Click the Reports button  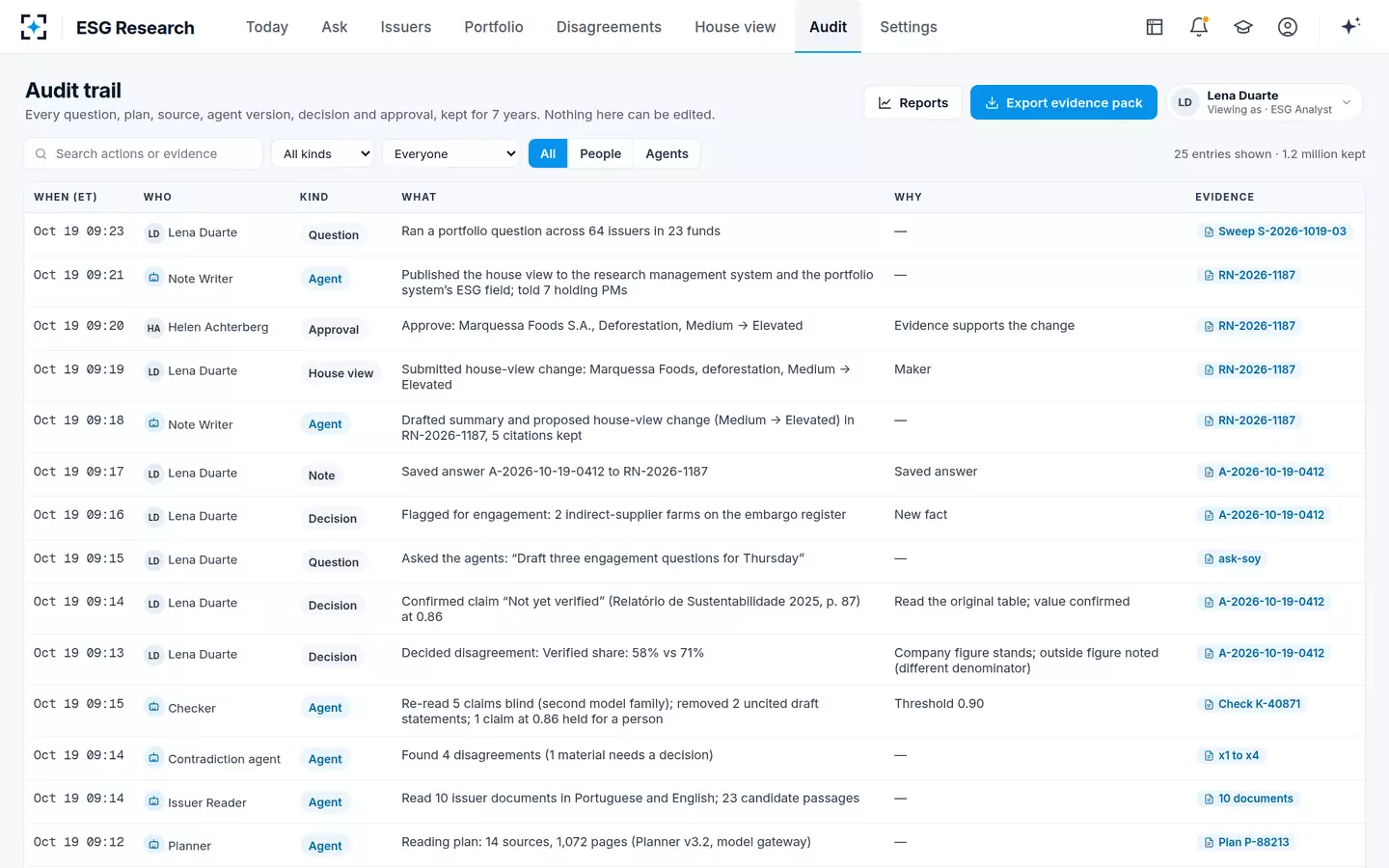point(913,103)
